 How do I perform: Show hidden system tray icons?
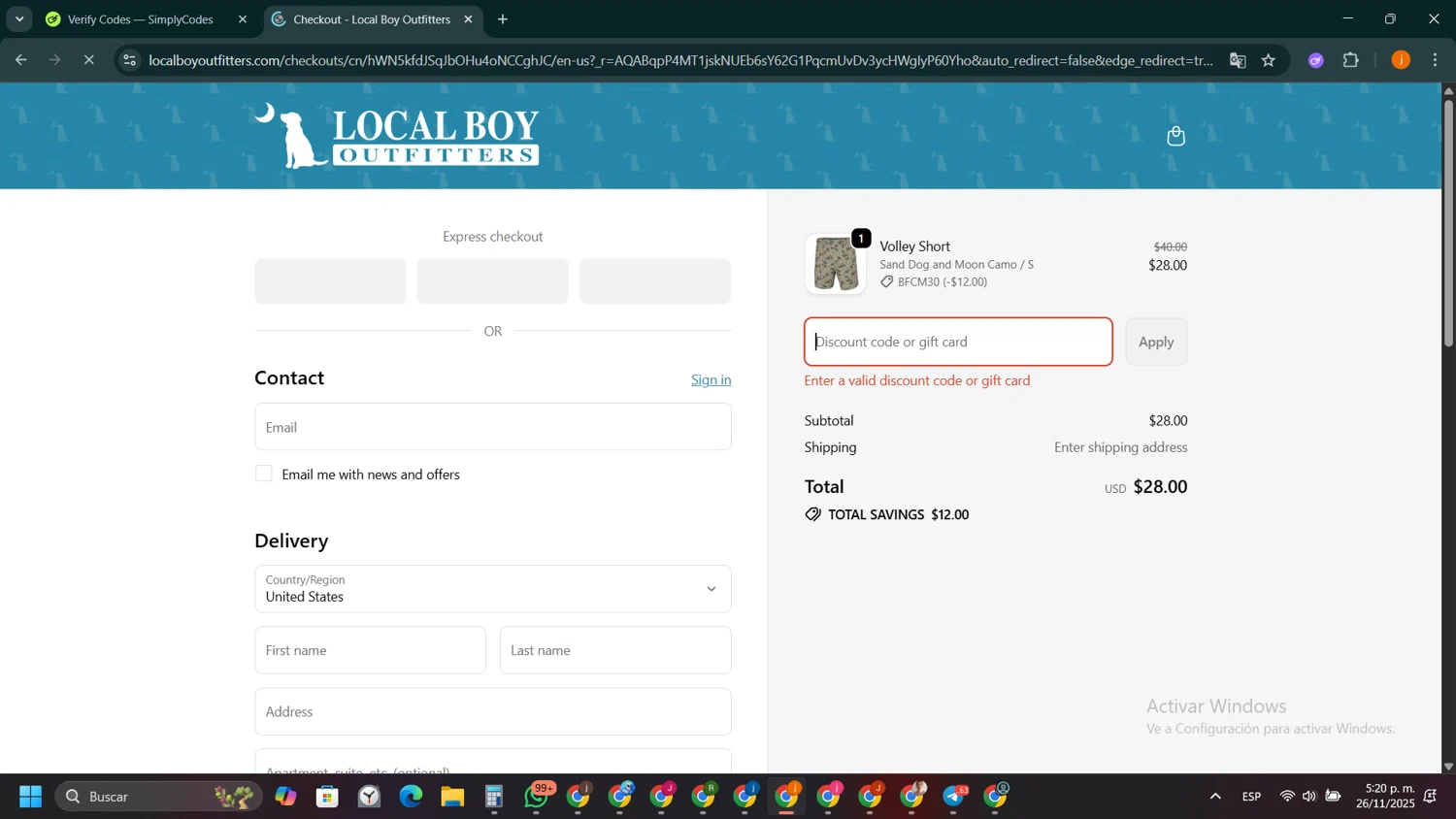click(1215, 797)
